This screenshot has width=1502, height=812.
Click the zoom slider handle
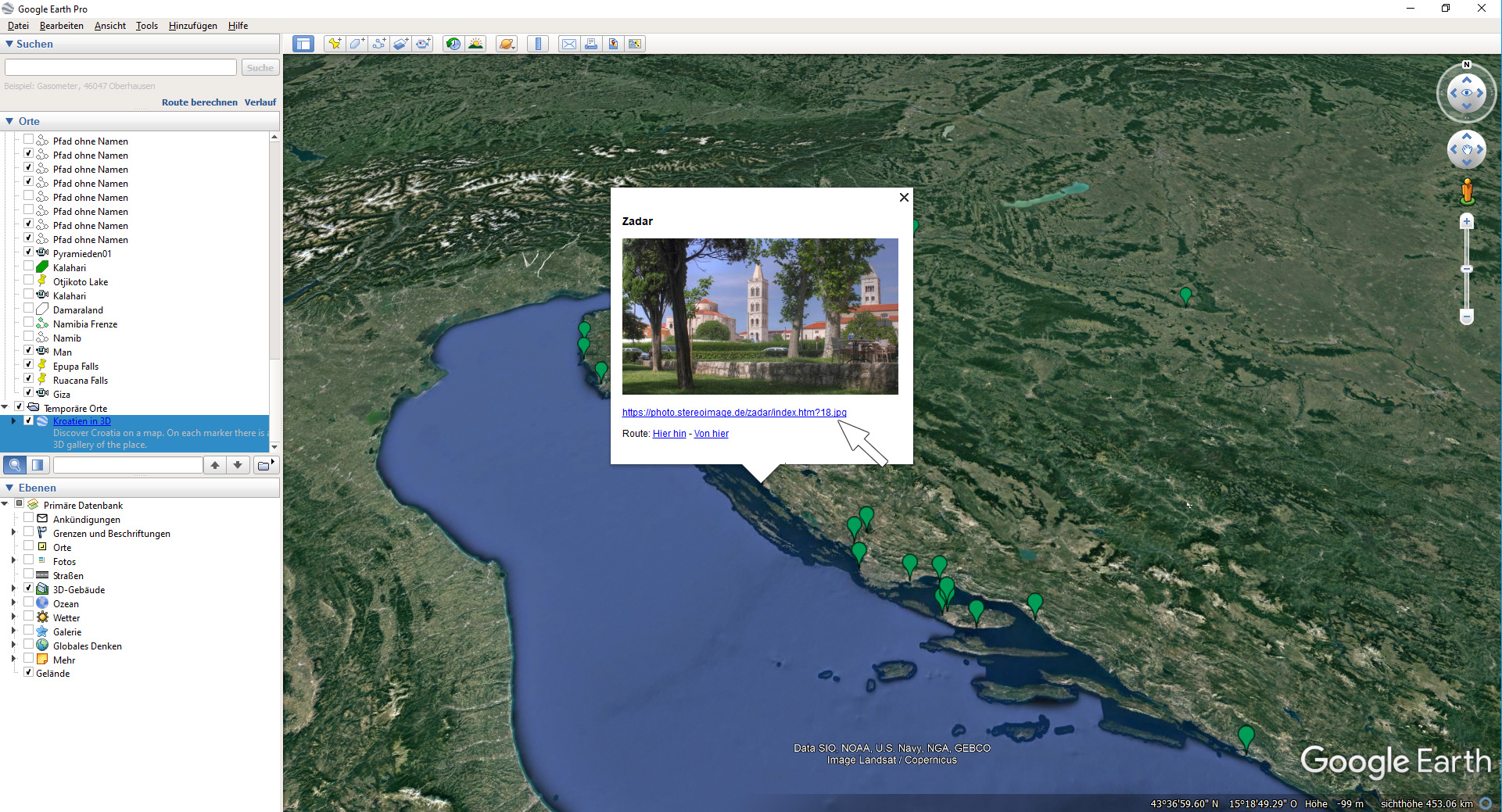(x=1467, y=269)
